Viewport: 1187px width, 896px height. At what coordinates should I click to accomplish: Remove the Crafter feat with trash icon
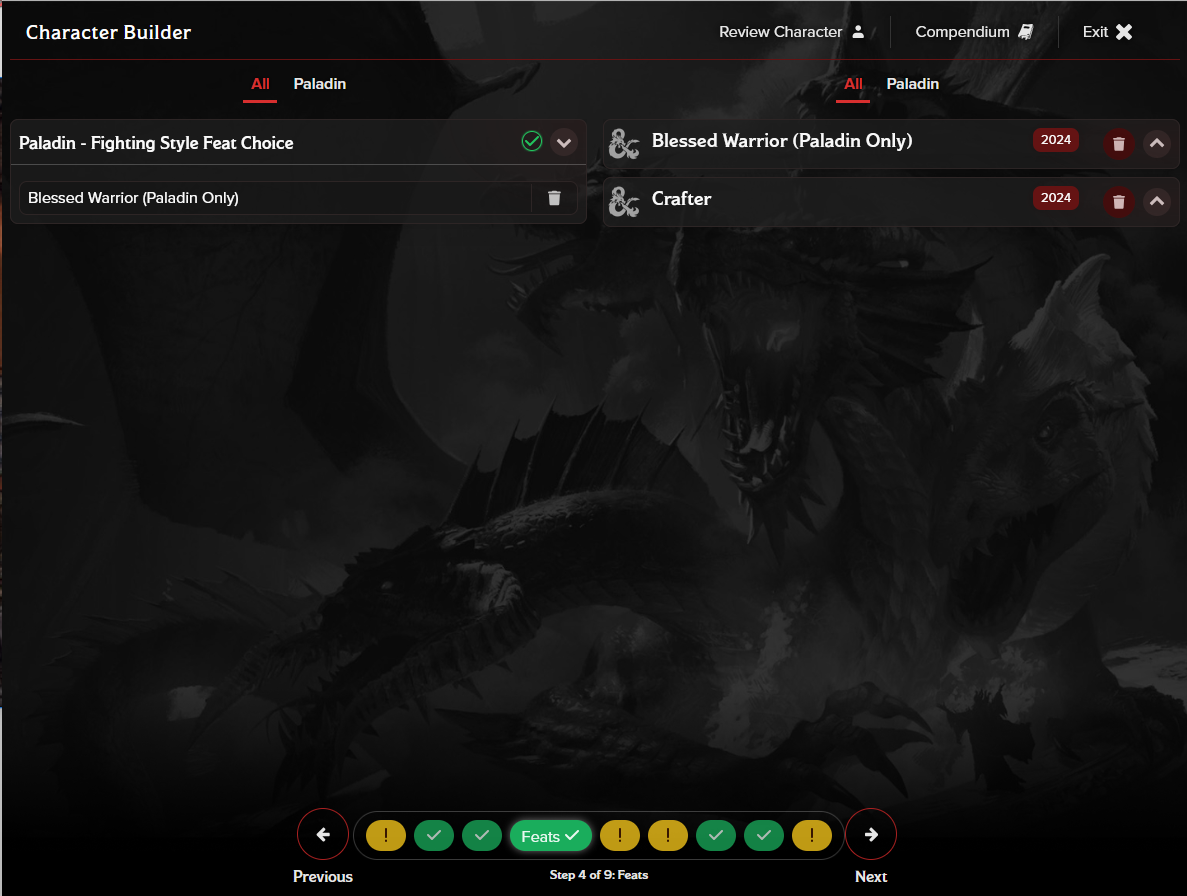1118,202
